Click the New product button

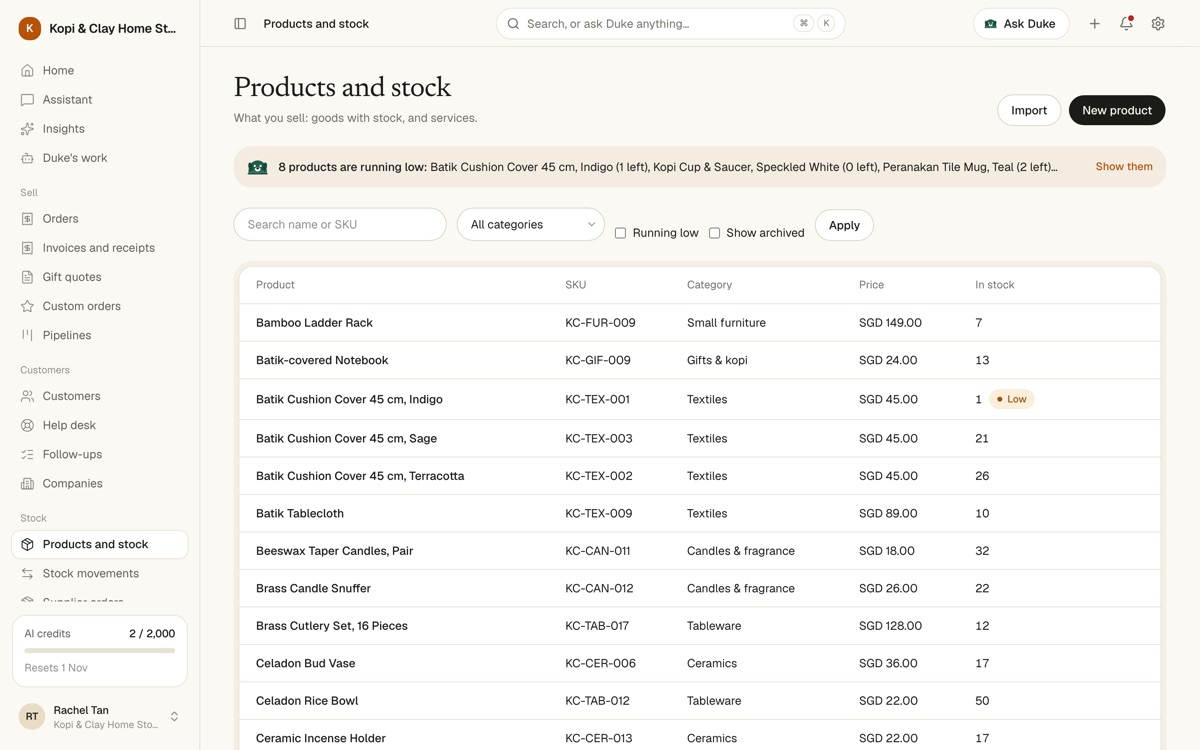point(1117,110)
